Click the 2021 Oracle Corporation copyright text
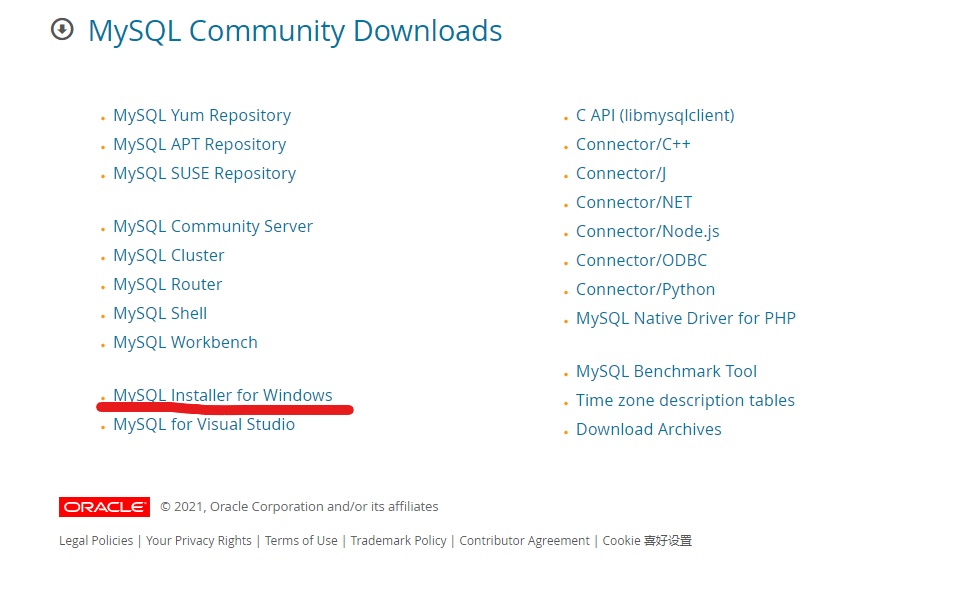This screenshot has height=600, width=975. (x=299, y=507)
